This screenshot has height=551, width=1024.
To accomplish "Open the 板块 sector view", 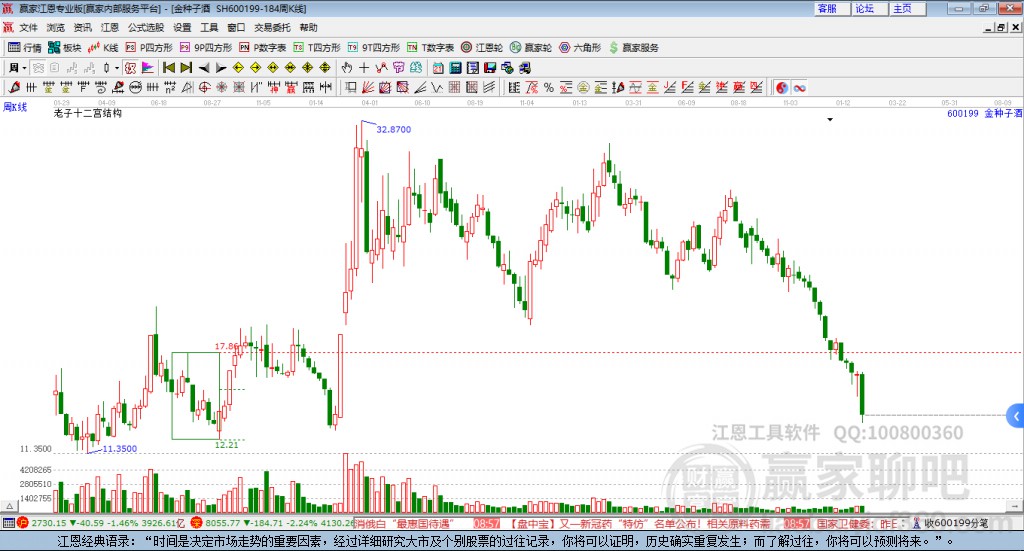I will (x=64, y=48).
